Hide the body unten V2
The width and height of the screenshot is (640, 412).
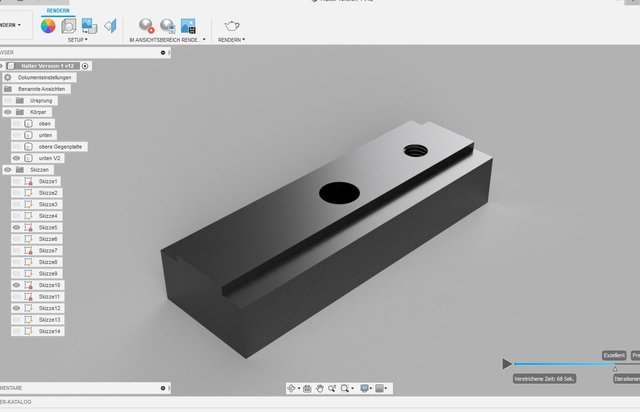click(x=17, y=158)
